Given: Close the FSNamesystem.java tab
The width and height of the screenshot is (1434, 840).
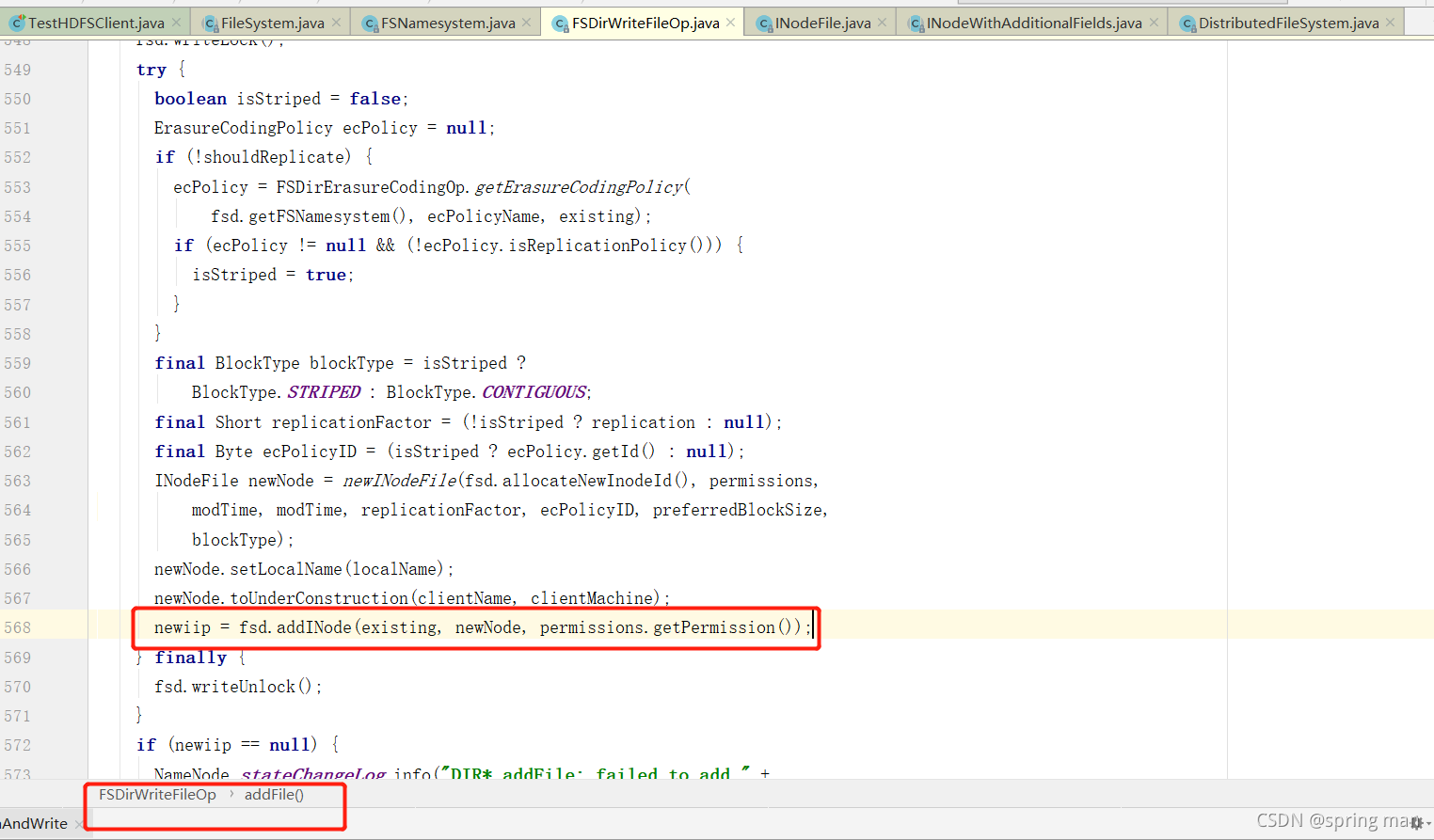Looking at the screenshot, I should click(x=526, y=23).
